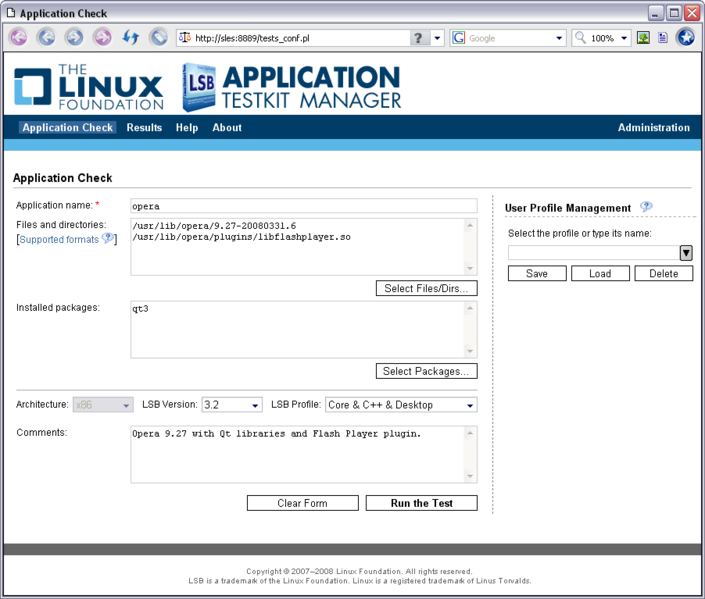Open the address bar history dropdown
The image size is (705, 599).
point(437,38)
